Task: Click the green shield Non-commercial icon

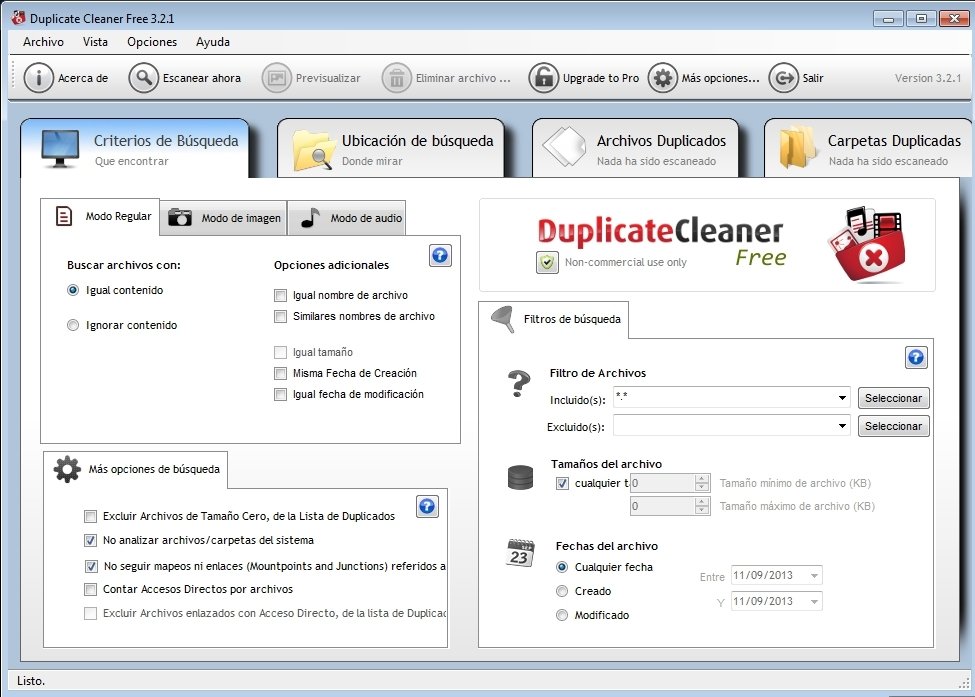Action: (x=547, y=262)
